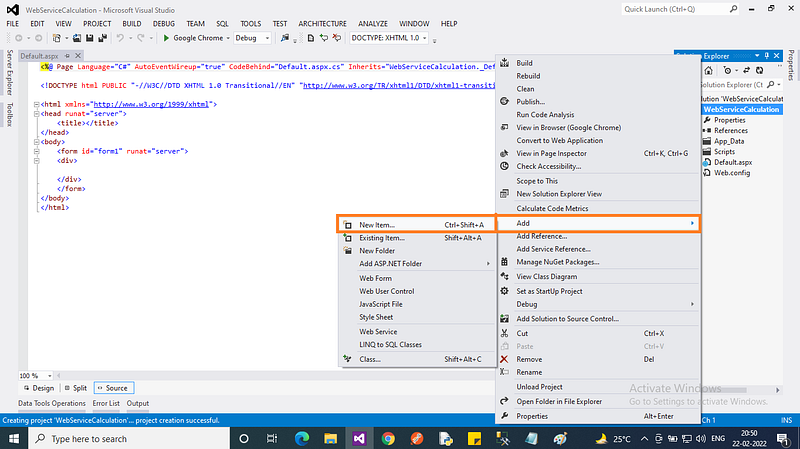Screen dimensions: 800x449
Task: Click the Windows Start button
Action: coord(14,438)
